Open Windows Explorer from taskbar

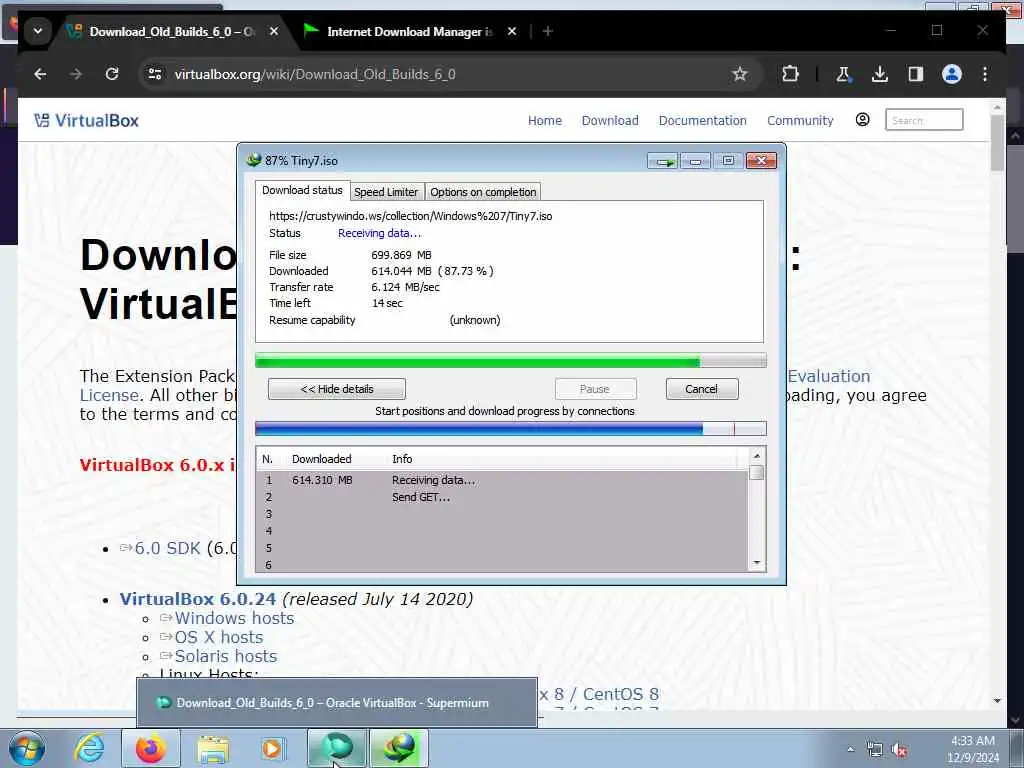pos(213,748)
